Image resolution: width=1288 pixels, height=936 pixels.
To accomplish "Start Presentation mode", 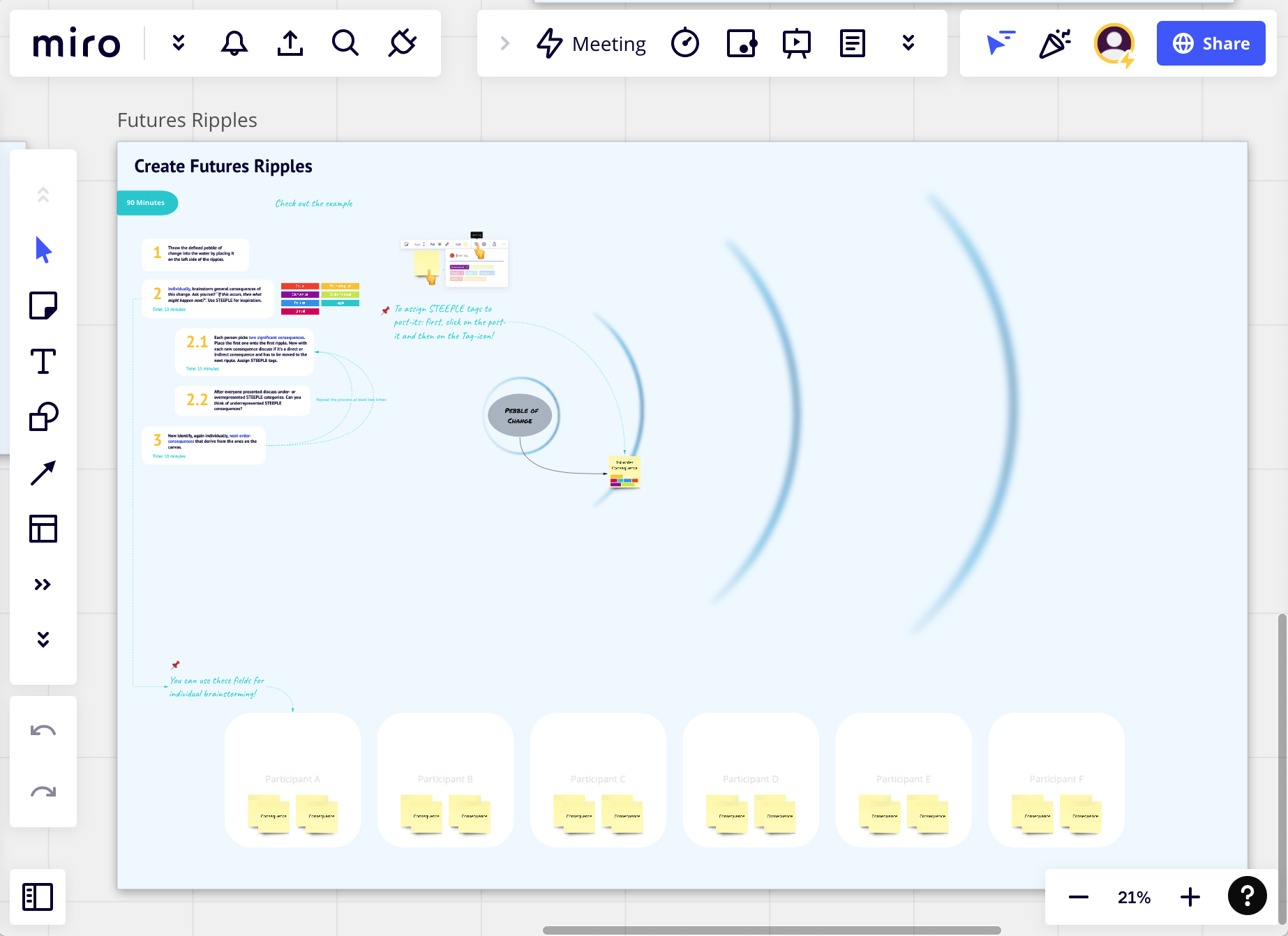I will click(x=797, y=43).
